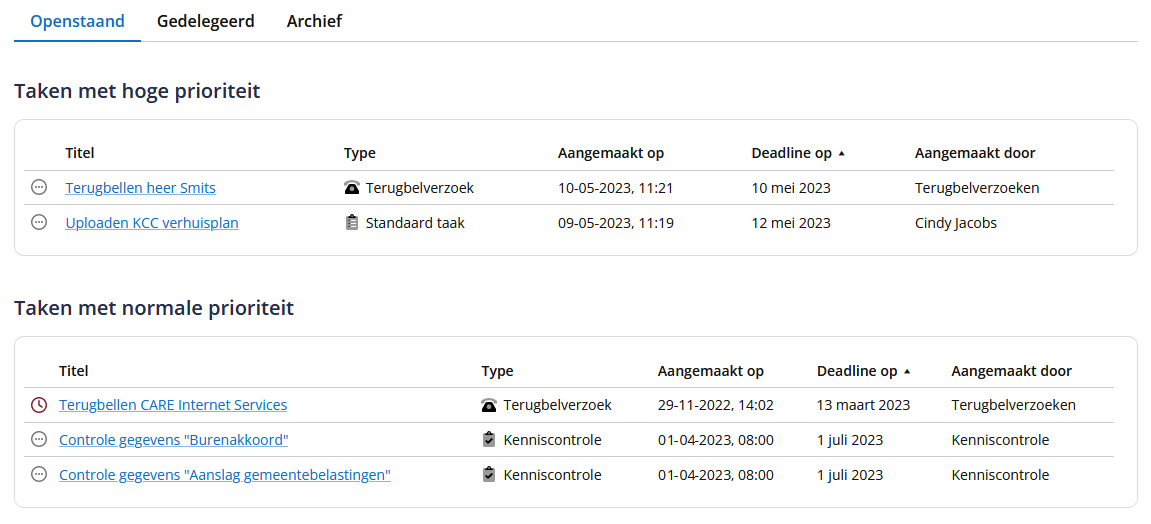The height and width of the screenshot is (524, 1151).
Task: Select the Openstaand tab
Action: point(77,21)
